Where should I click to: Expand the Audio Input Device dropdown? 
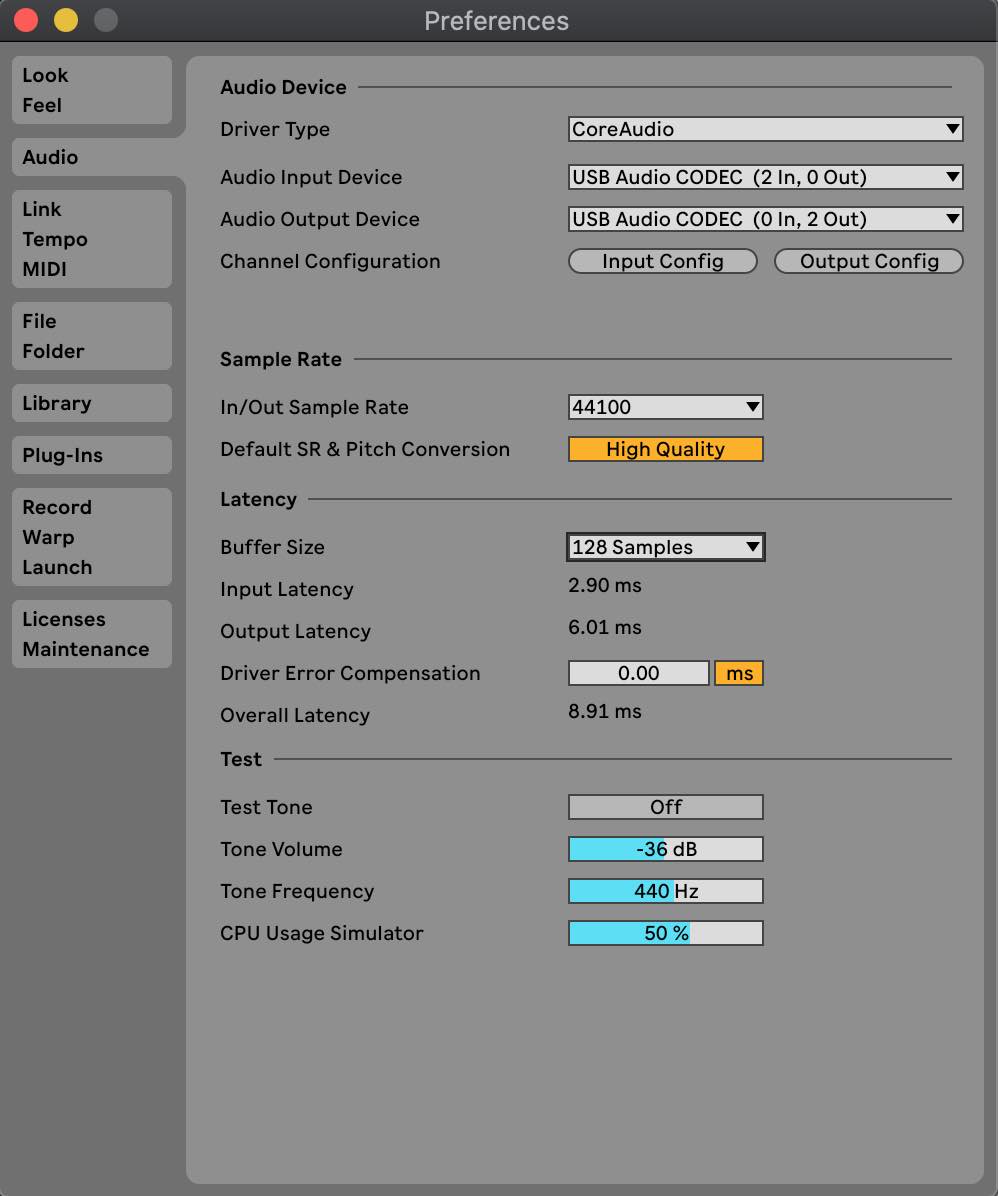[765, 177]
